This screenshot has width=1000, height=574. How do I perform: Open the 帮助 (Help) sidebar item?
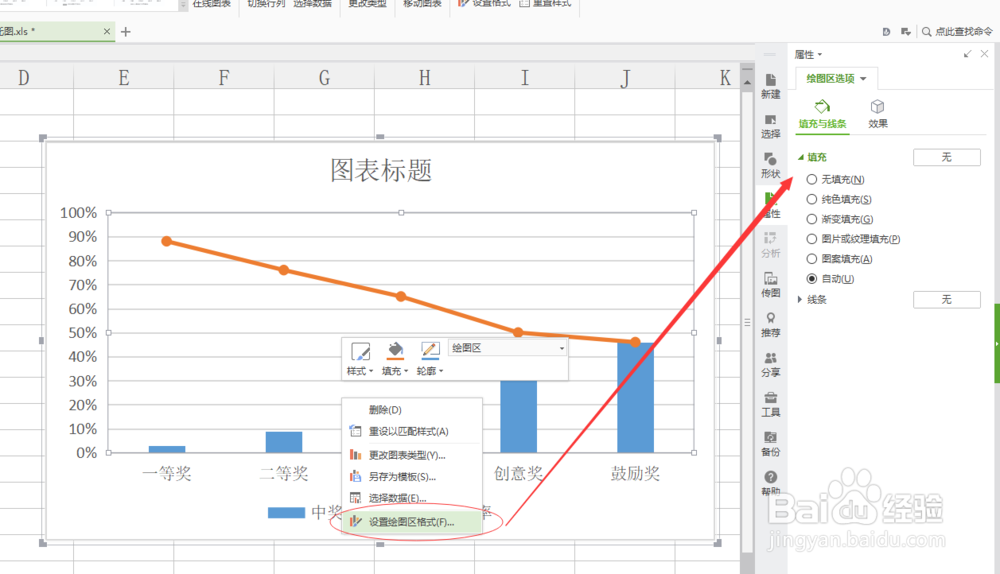click(x=770, y=483)
